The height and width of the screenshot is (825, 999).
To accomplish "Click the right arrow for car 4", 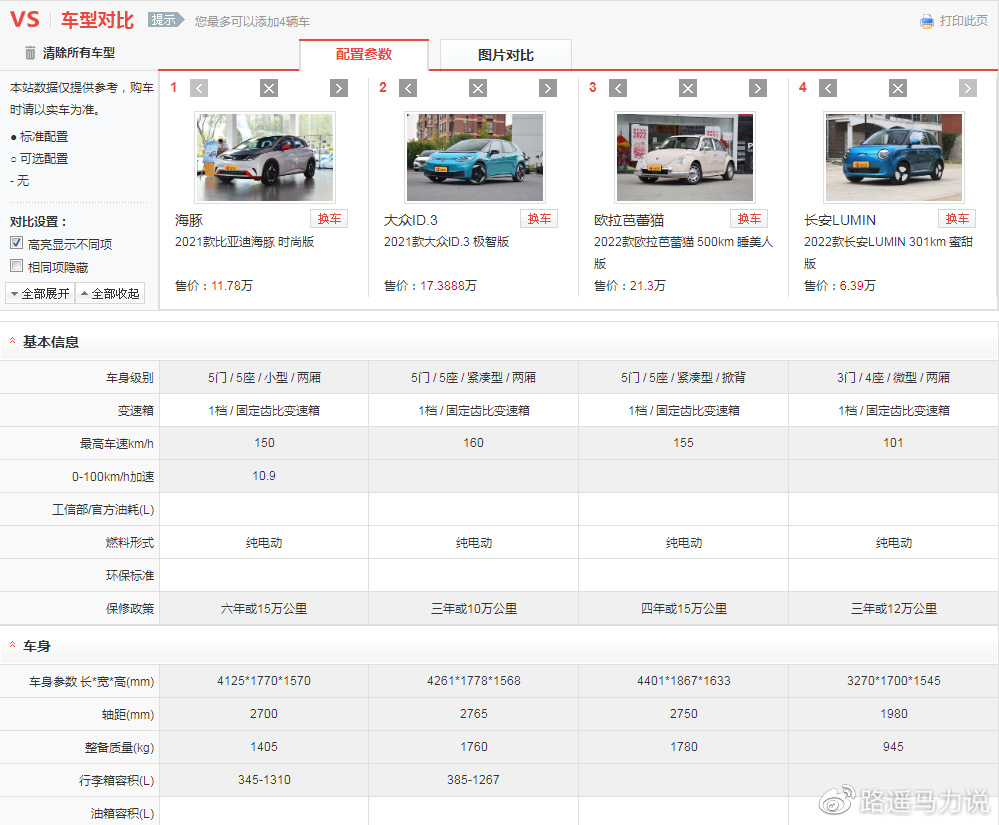I will pyautogui.click(x=968, y=88).
